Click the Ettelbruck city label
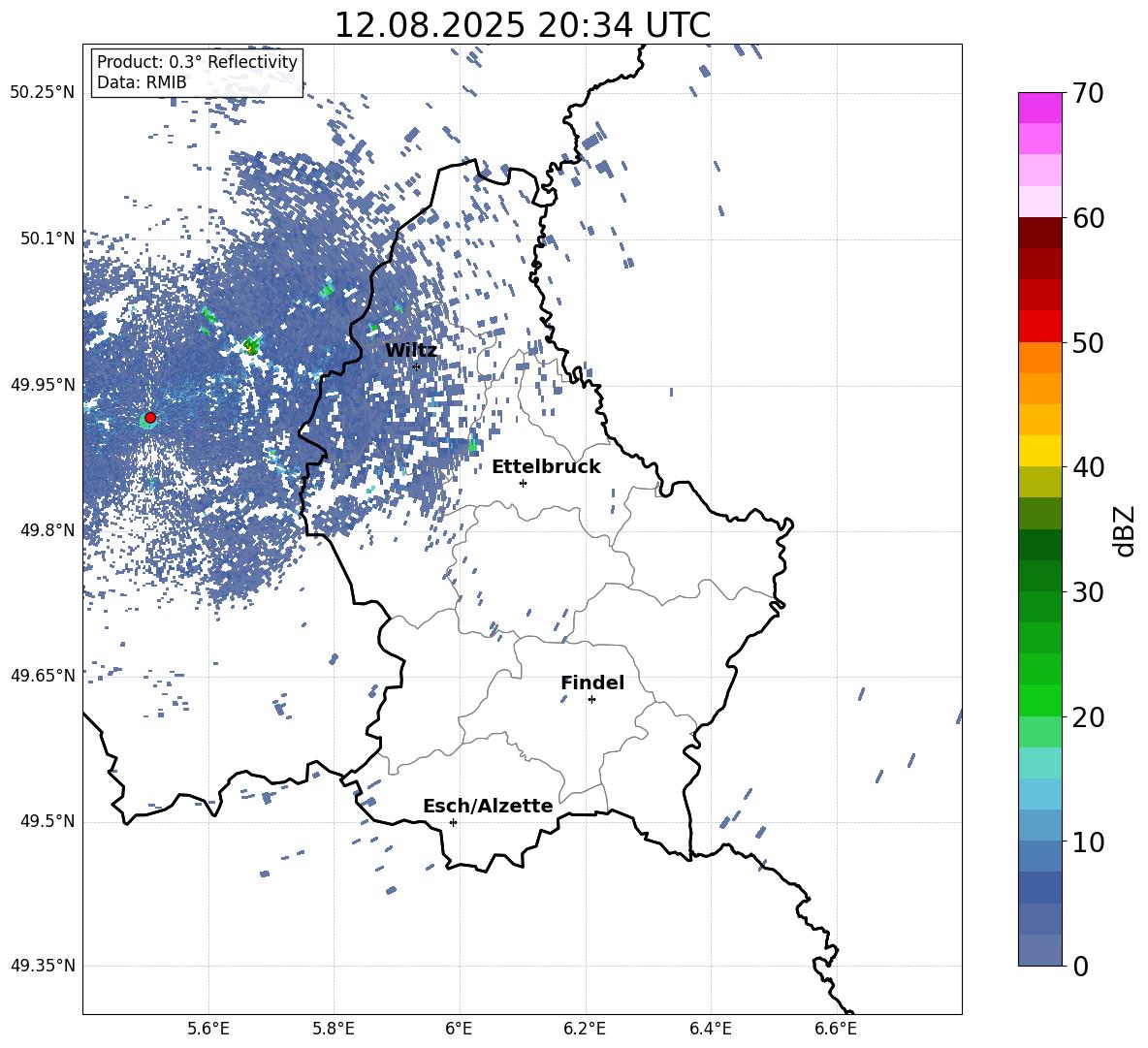Viewport: 1148px width, 1048px height. tap(546, 467)
